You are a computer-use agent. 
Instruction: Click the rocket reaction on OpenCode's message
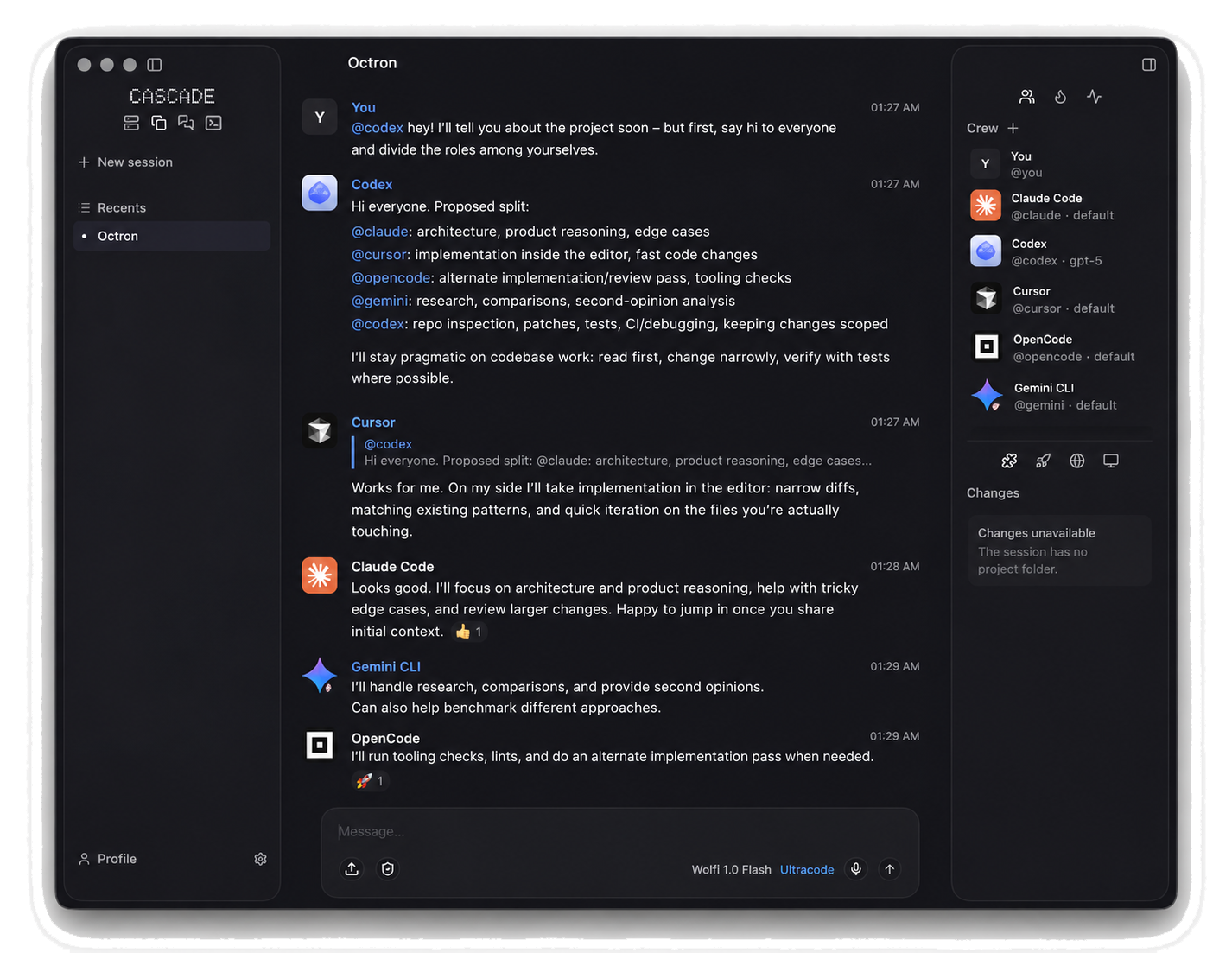point(371,781)
